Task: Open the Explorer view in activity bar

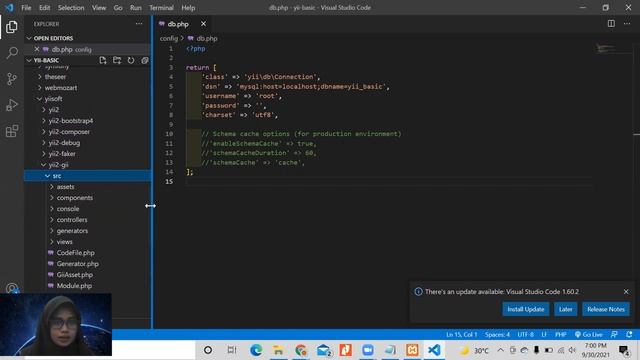Action: [12, 27]
